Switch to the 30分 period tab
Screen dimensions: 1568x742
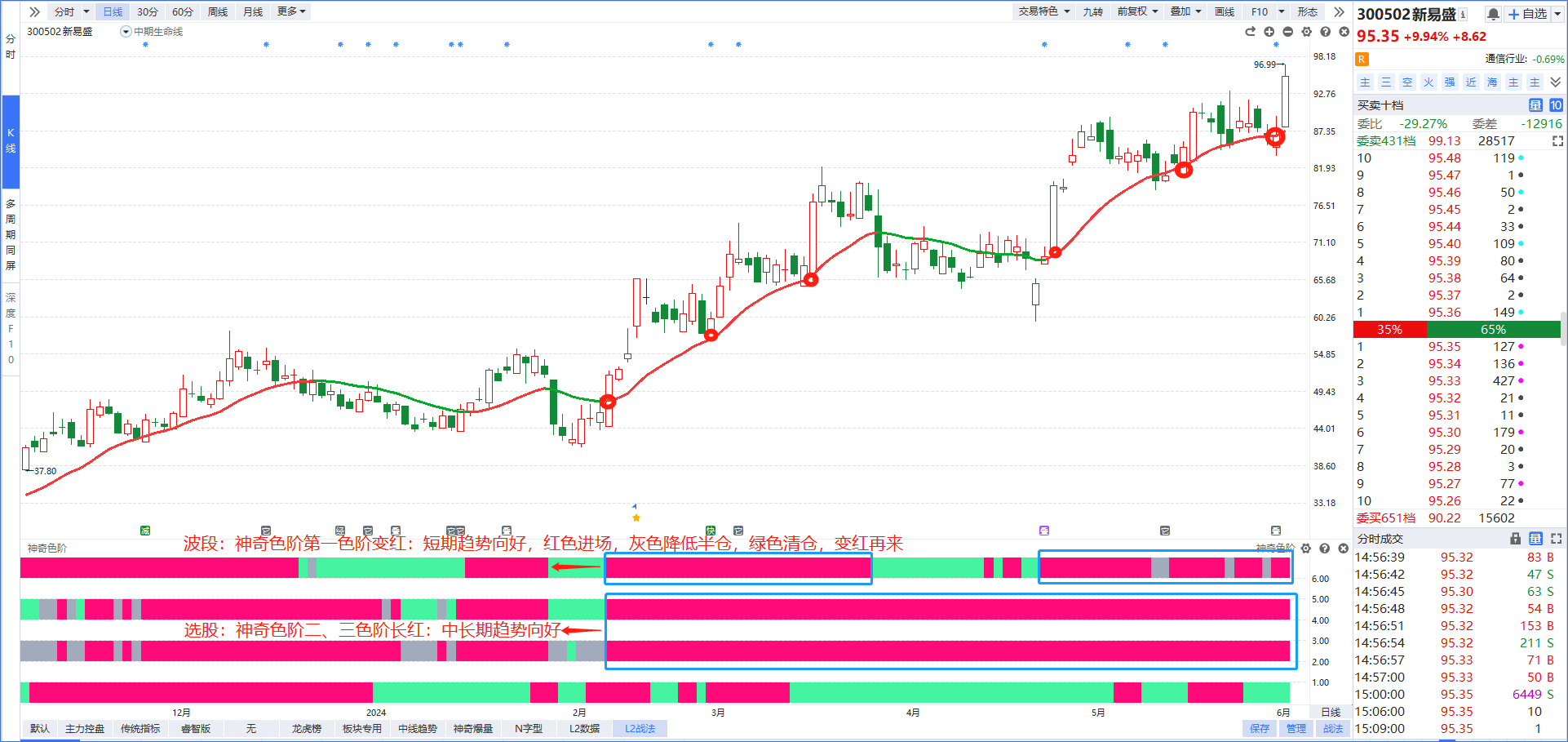148,11
